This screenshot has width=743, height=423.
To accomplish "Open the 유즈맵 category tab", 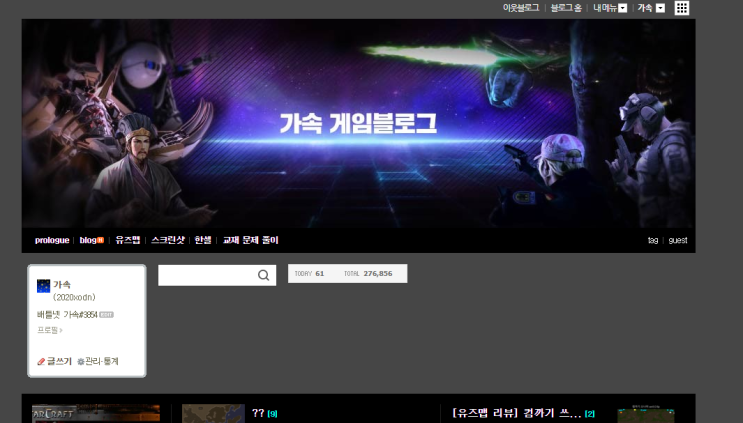I will point(127,240).
